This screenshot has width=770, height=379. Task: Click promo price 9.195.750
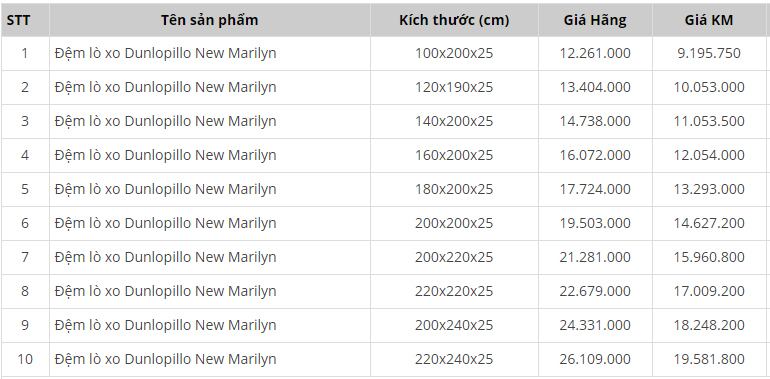[709, 53]
